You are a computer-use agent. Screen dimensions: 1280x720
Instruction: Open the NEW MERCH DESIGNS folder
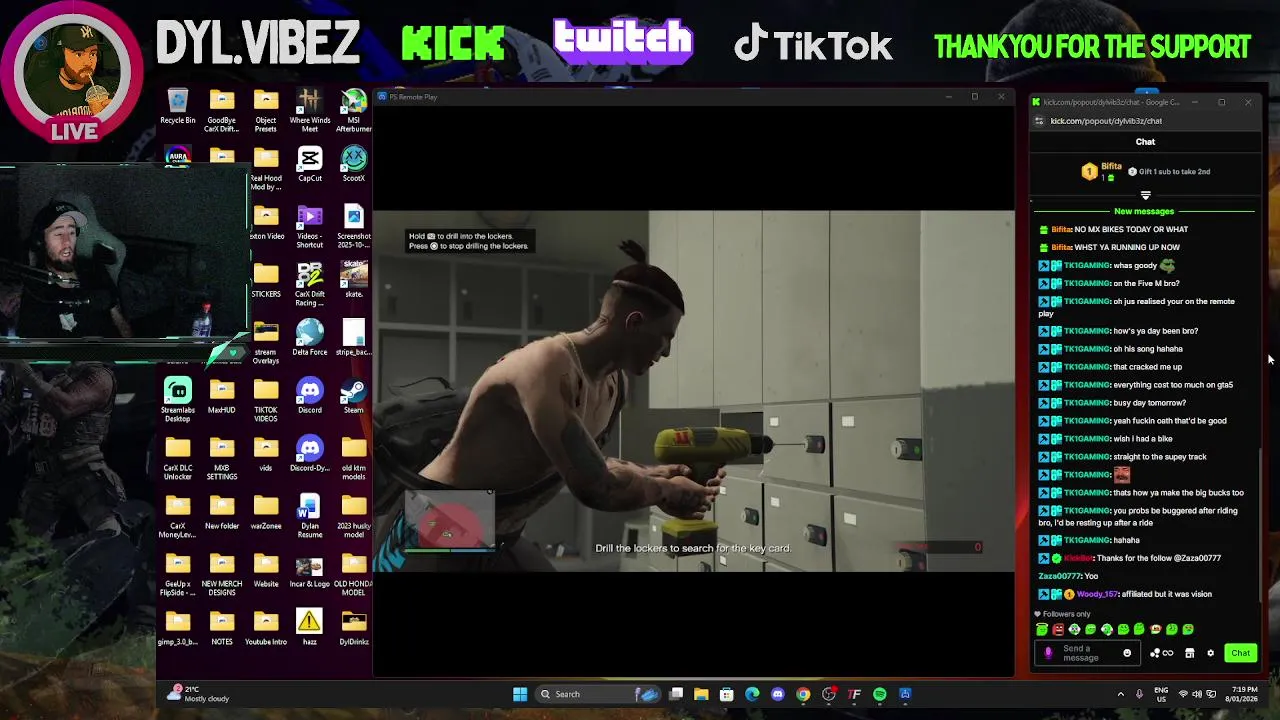click(222, 574)
